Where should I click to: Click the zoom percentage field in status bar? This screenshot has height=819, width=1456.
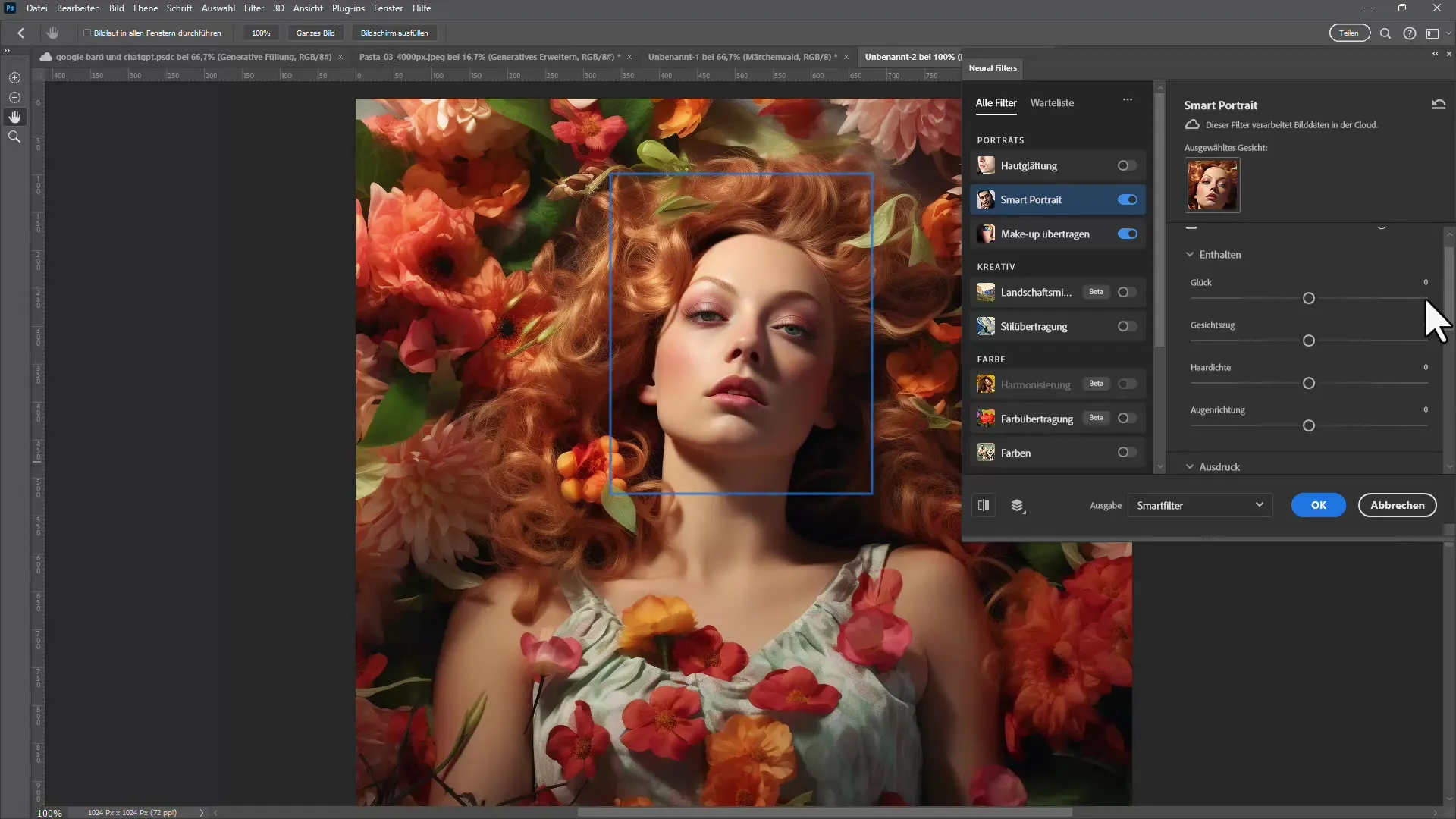pyautogui.click(x=49, y=813)
